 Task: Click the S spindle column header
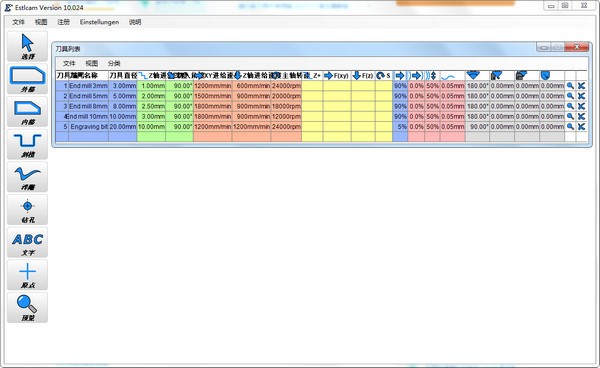[x=384, y=76]
